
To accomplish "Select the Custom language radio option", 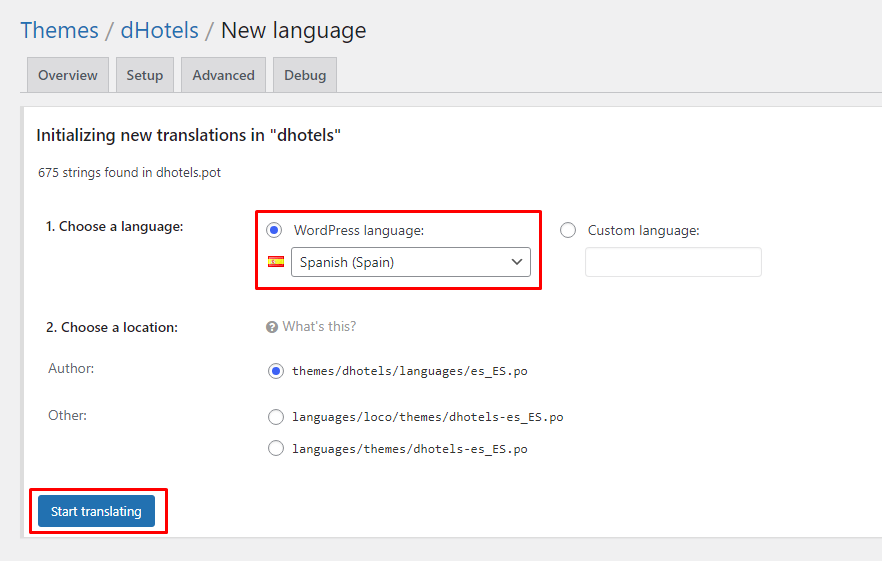I will pos(568,230).
